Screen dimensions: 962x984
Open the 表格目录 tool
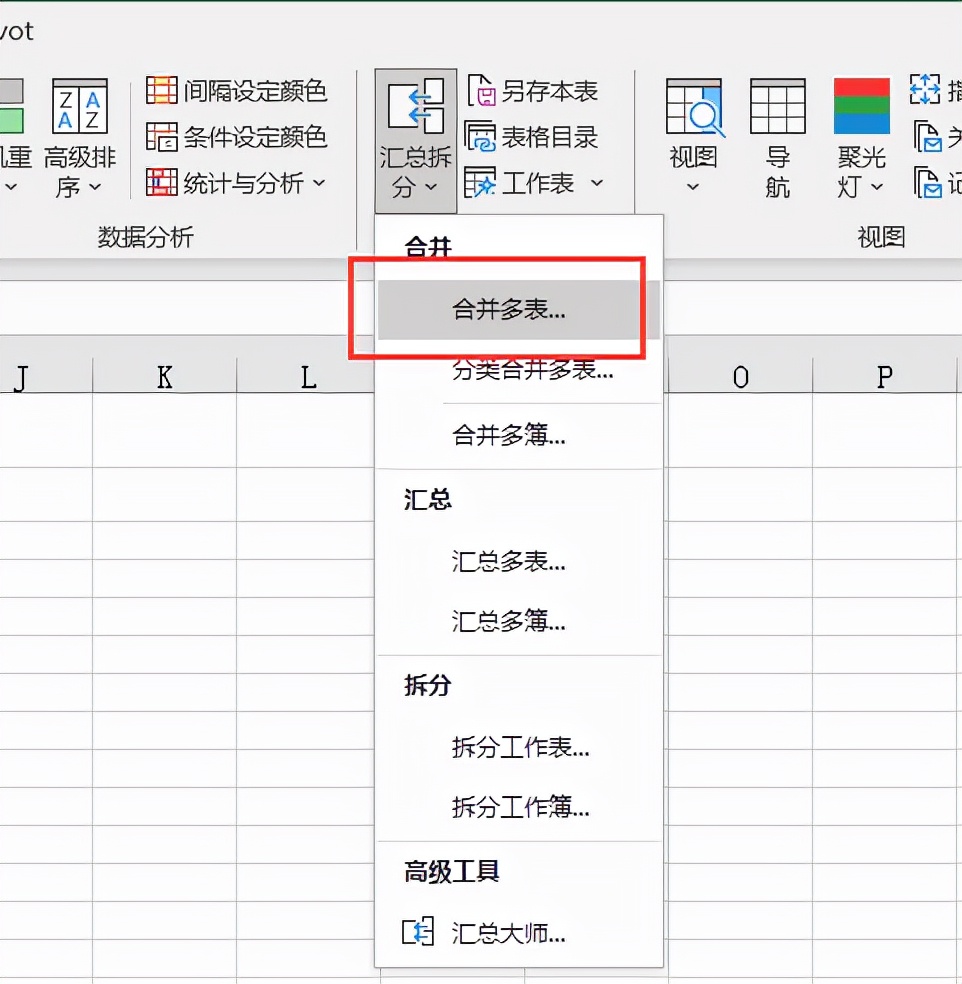click(x=532, y=137)
